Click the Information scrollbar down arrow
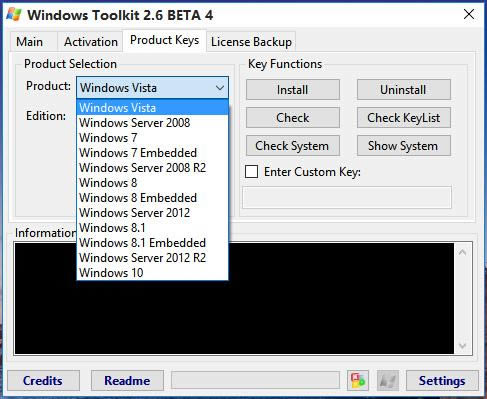This screenshot has height=399, width=487. (462, 346)
